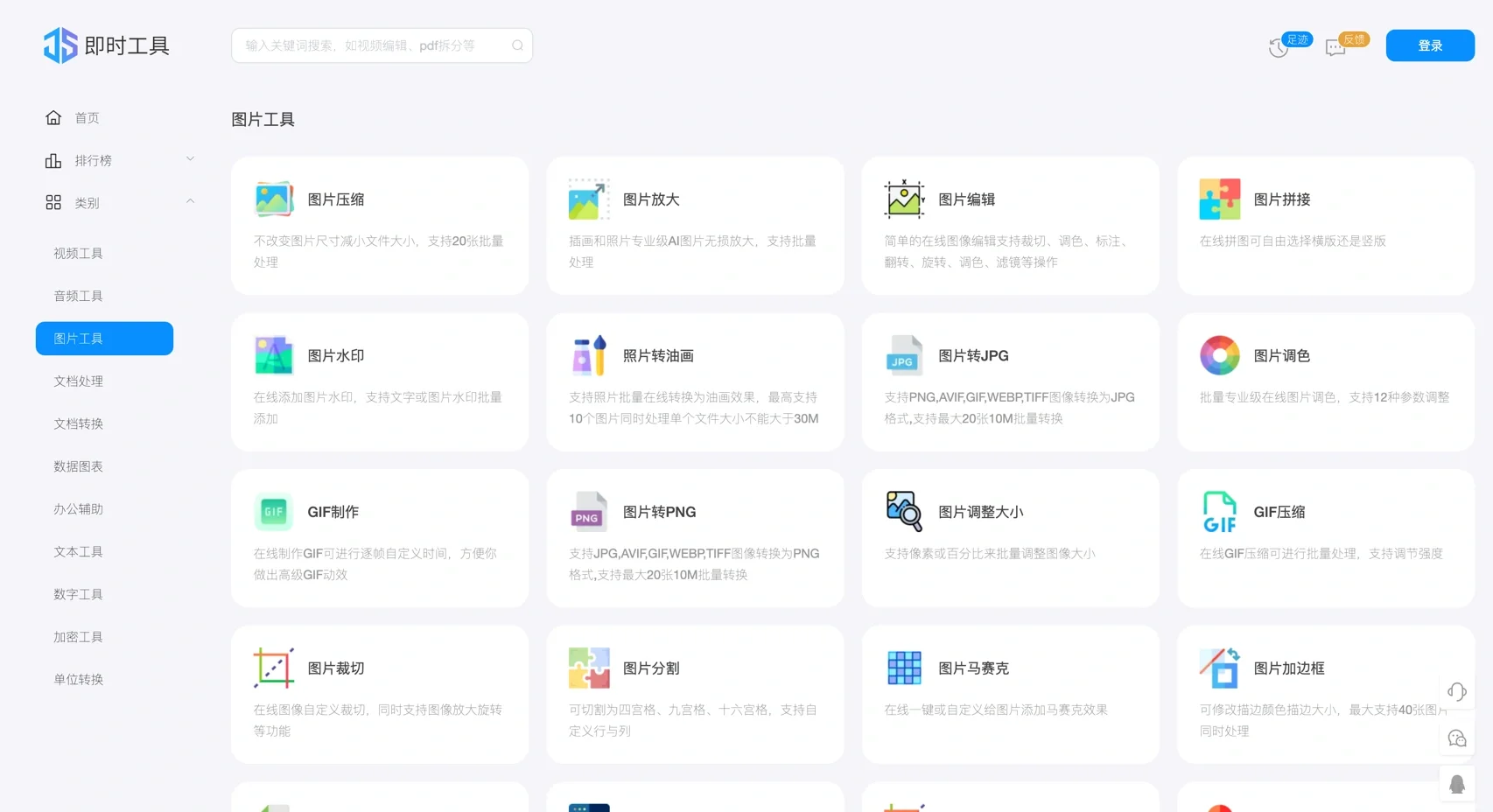
Task: Click the notification bell icon
Action: pyautogui.click(x=1456, y=783)
